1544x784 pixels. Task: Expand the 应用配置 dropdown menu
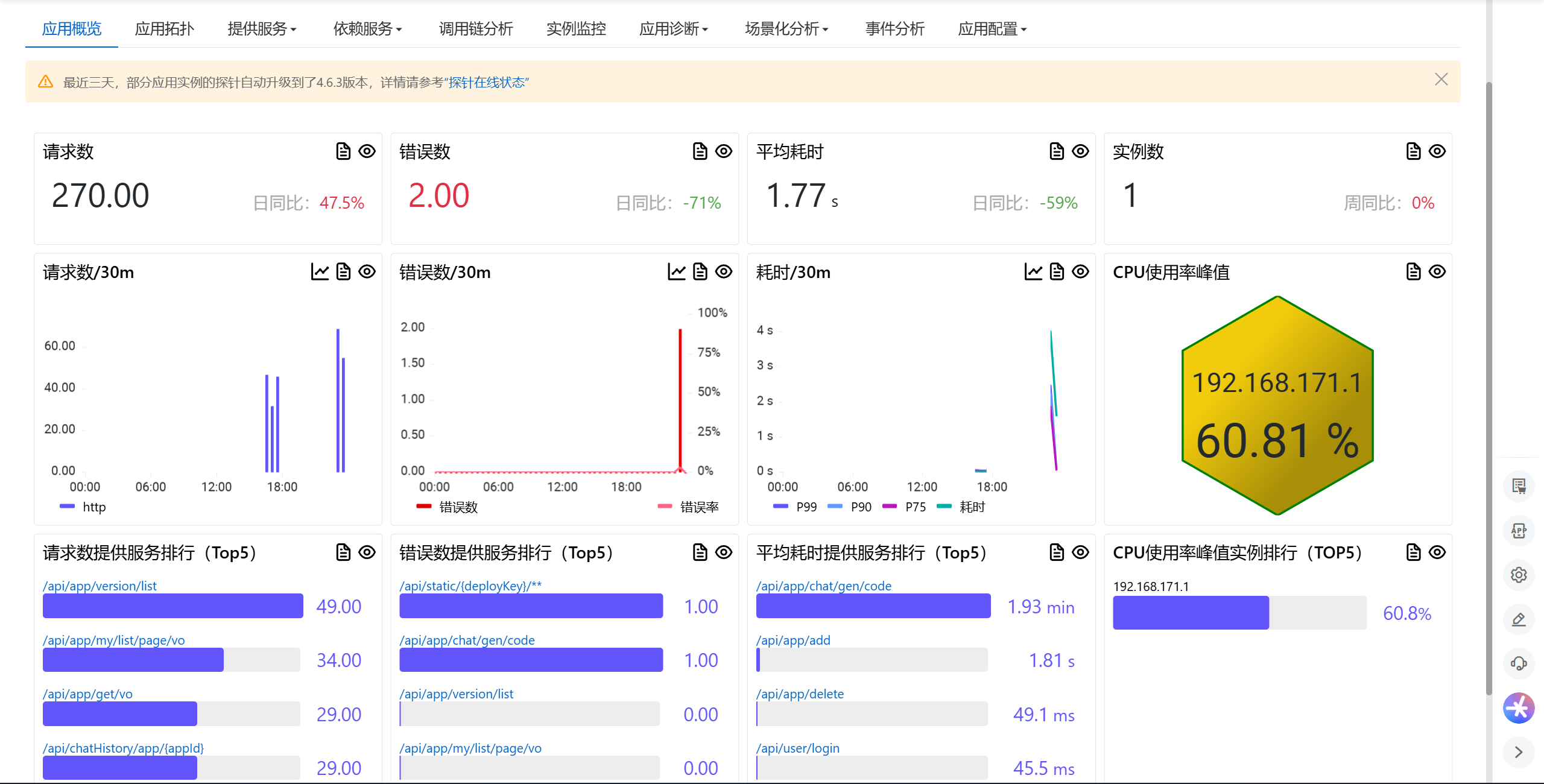pyautogui.click(x=992, y=29)
